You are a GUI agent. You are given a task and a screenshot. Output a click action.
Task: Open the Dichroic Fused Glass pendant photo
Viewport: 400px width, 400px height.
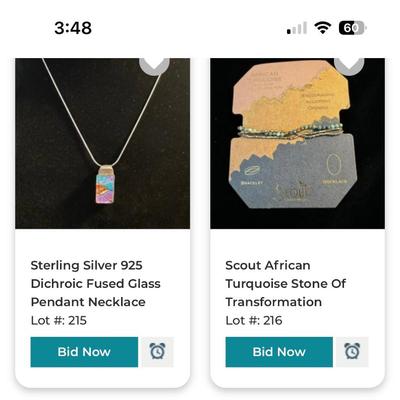coord(103,143)
